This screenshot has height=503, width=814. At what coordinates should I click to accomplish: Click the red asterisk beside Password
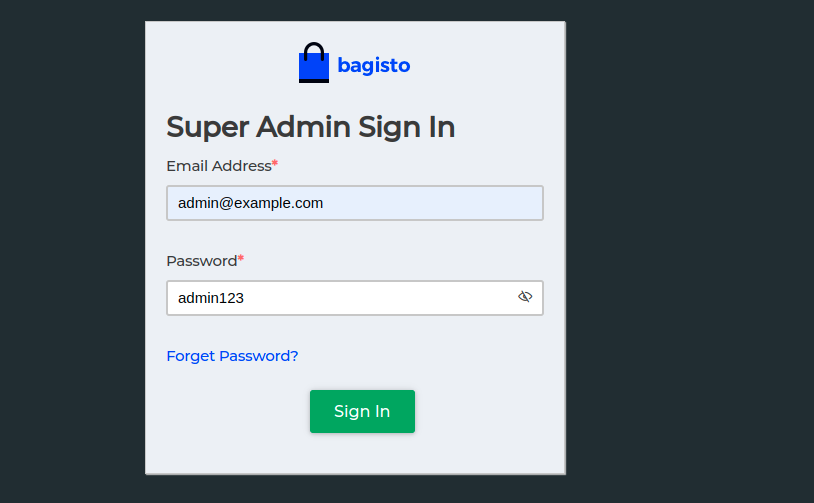[241, 259]
